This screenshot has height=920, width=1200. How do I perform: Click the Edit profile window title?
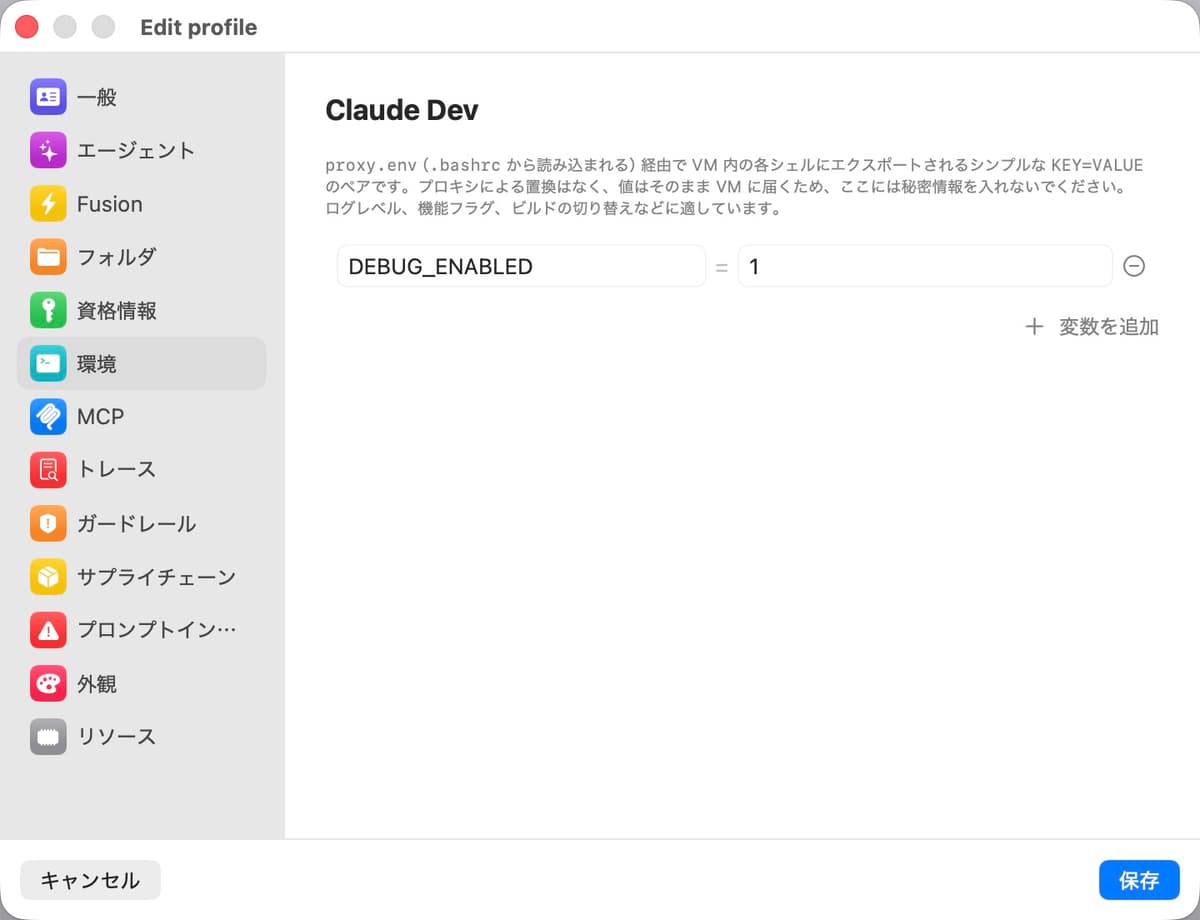tap(199, 27)
